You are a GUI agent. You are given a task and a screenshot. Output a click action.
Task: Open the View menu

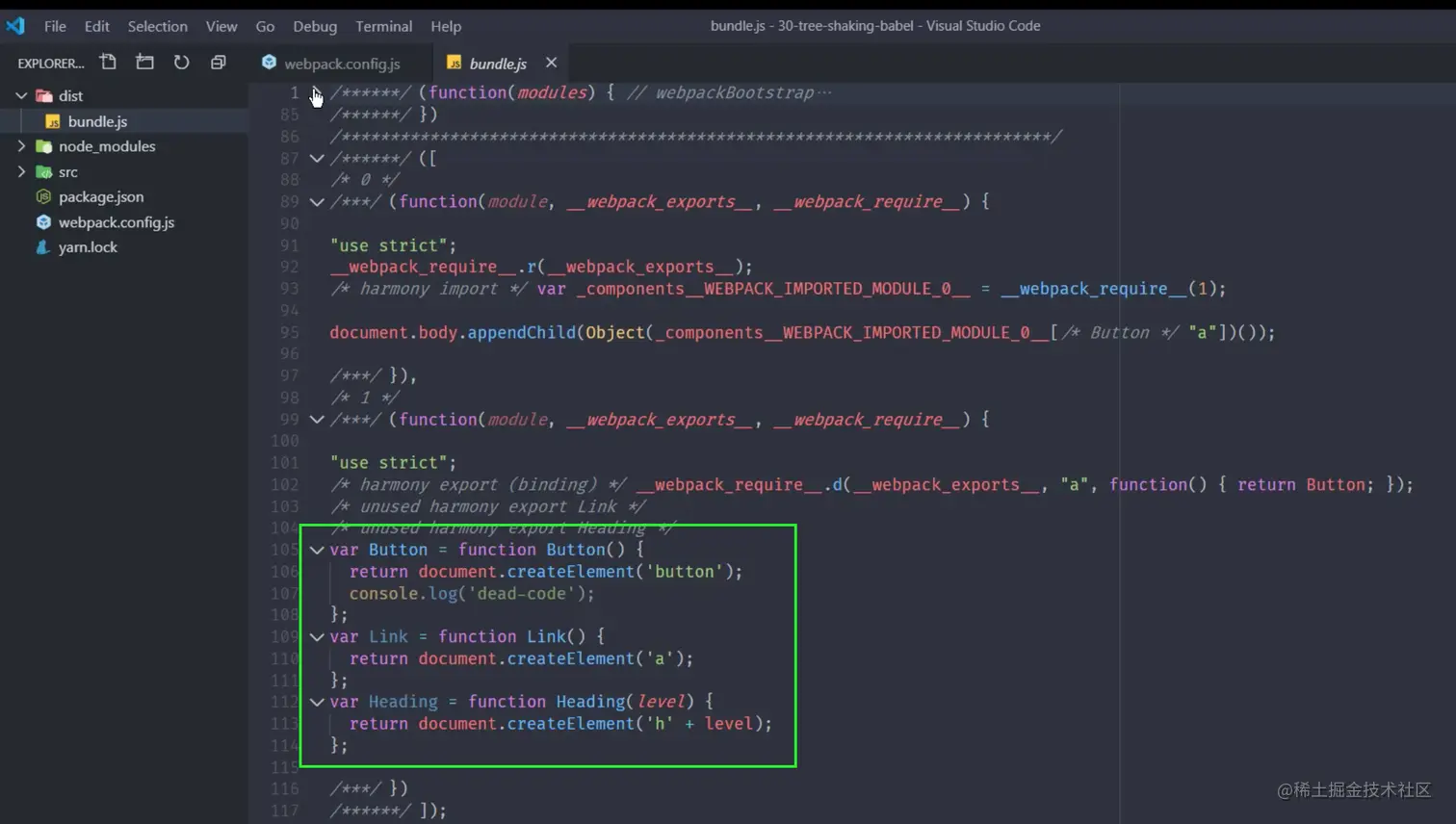221,26
